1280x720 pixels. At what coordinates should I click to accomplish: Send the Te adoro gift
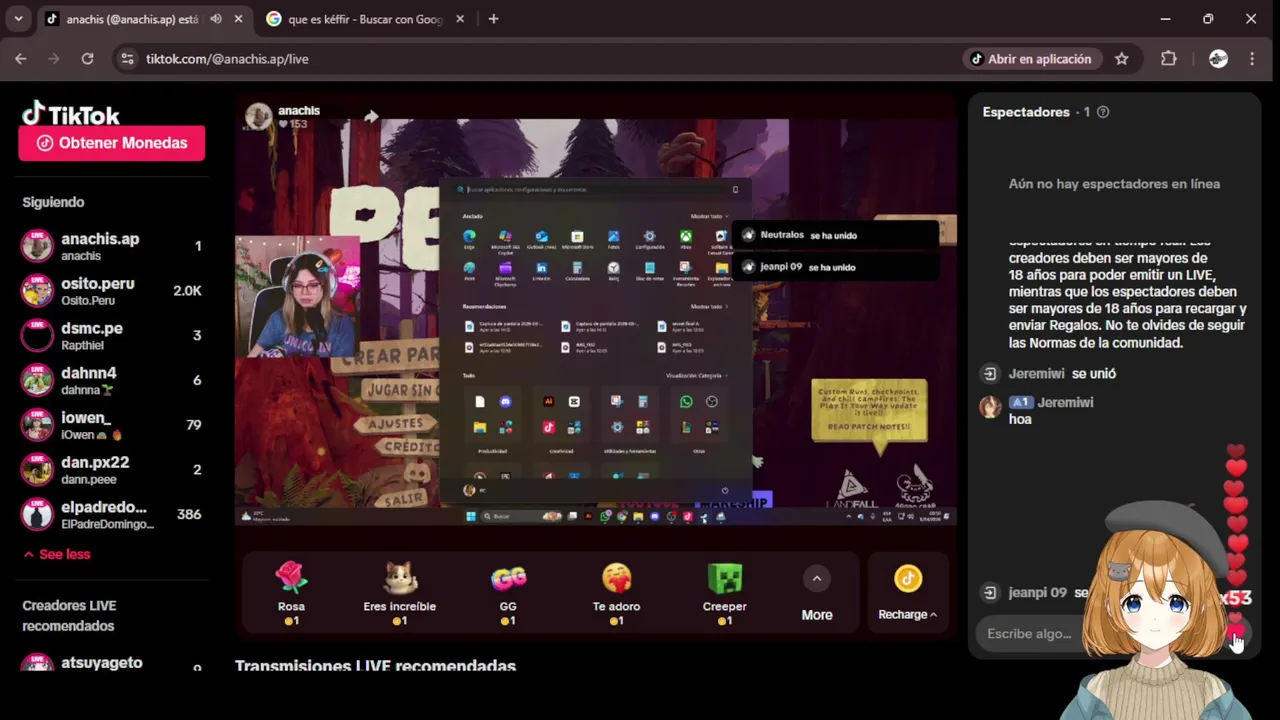point(616,593)
